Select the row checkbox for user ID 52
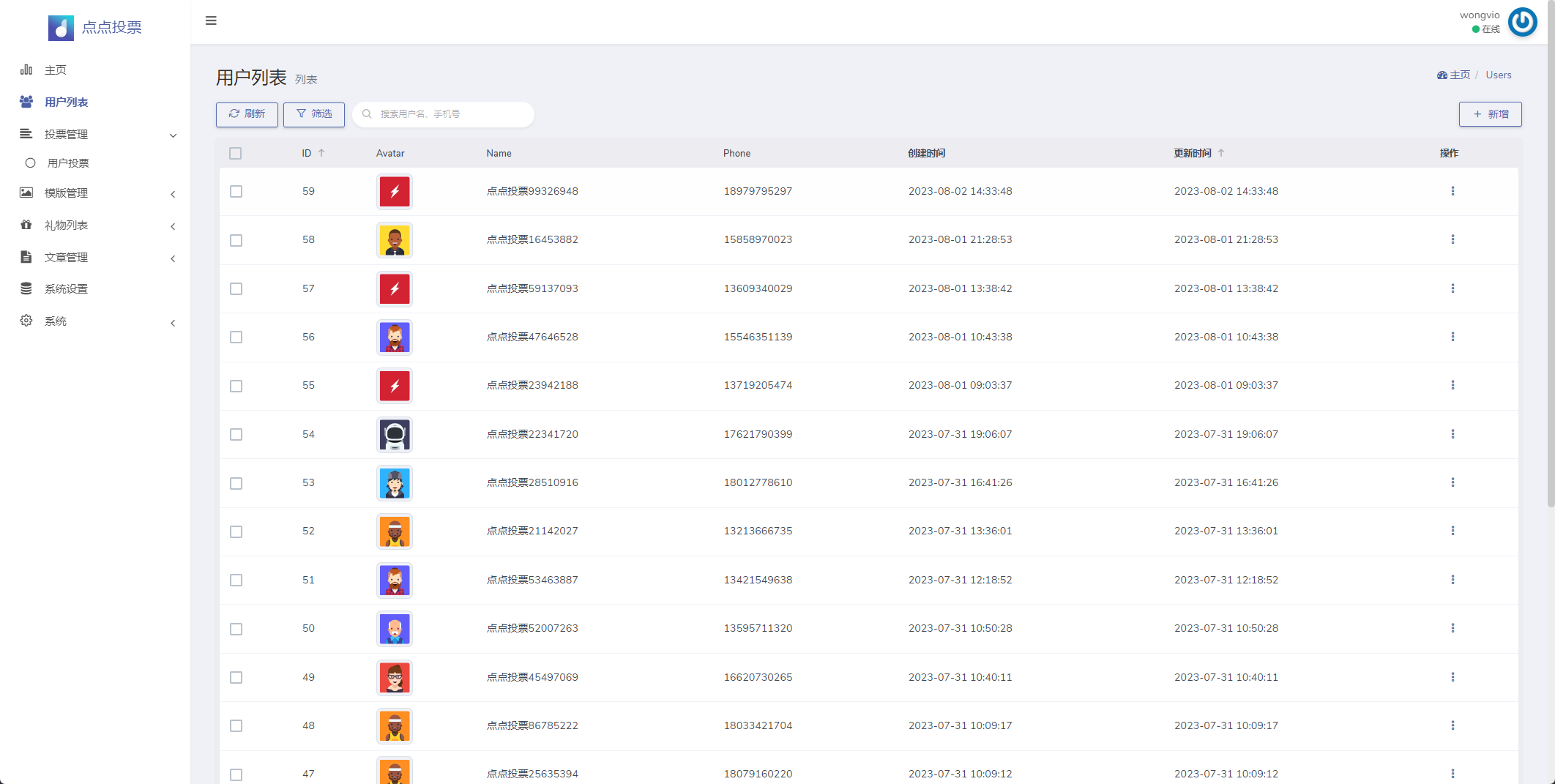 pos(236,531)
